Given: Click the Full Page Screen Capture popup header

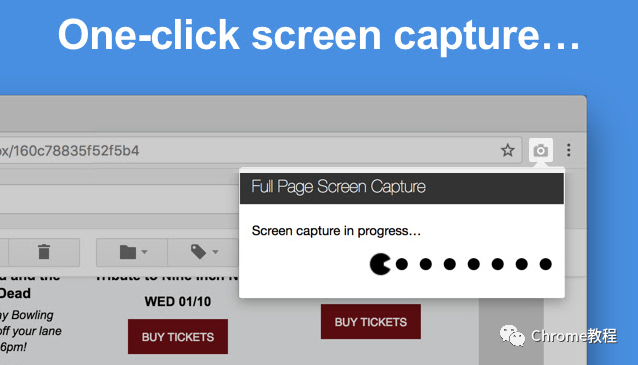Looking at the screenshot, I should tap(402, 187).
